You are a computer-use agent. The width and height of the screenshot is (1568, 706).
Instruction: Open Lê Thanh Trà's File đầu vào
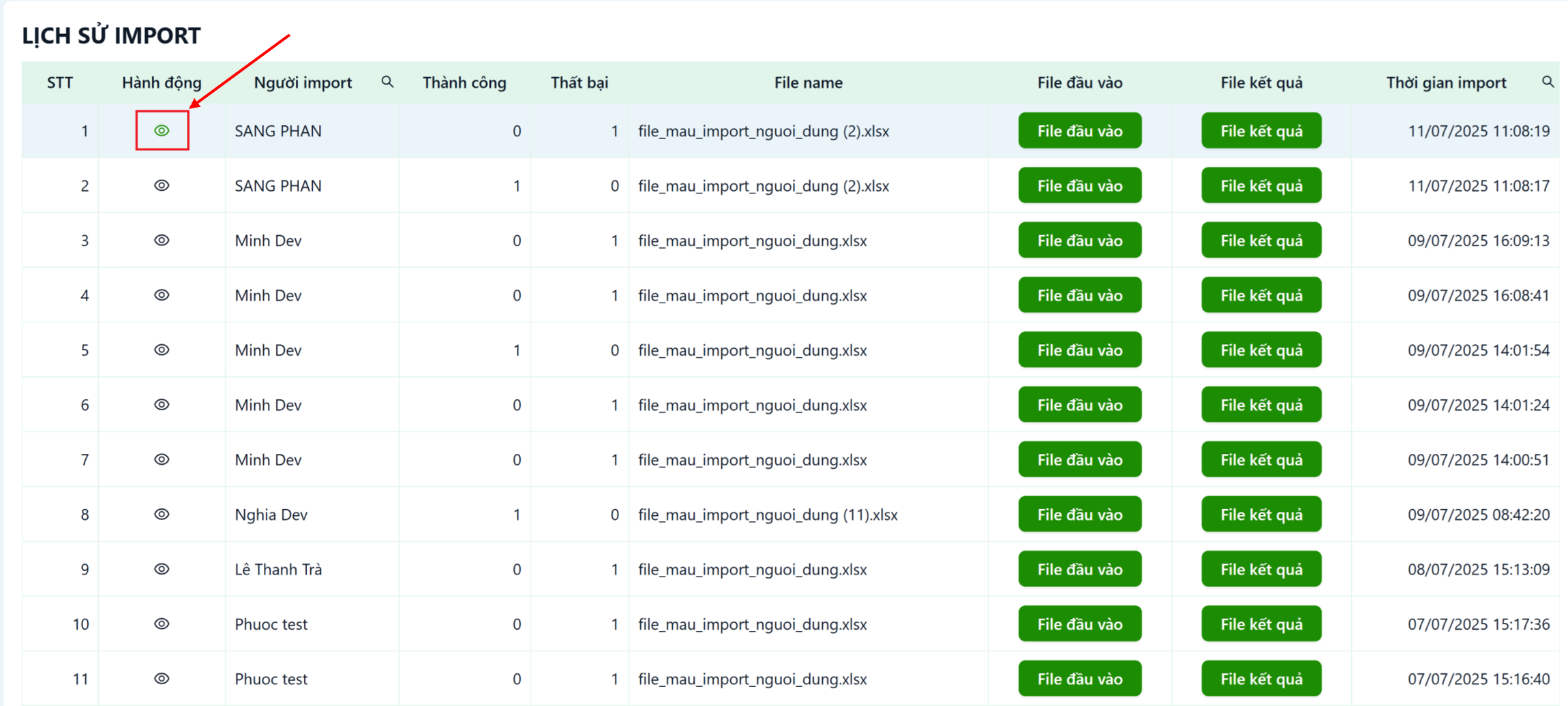pos(1080,569)
